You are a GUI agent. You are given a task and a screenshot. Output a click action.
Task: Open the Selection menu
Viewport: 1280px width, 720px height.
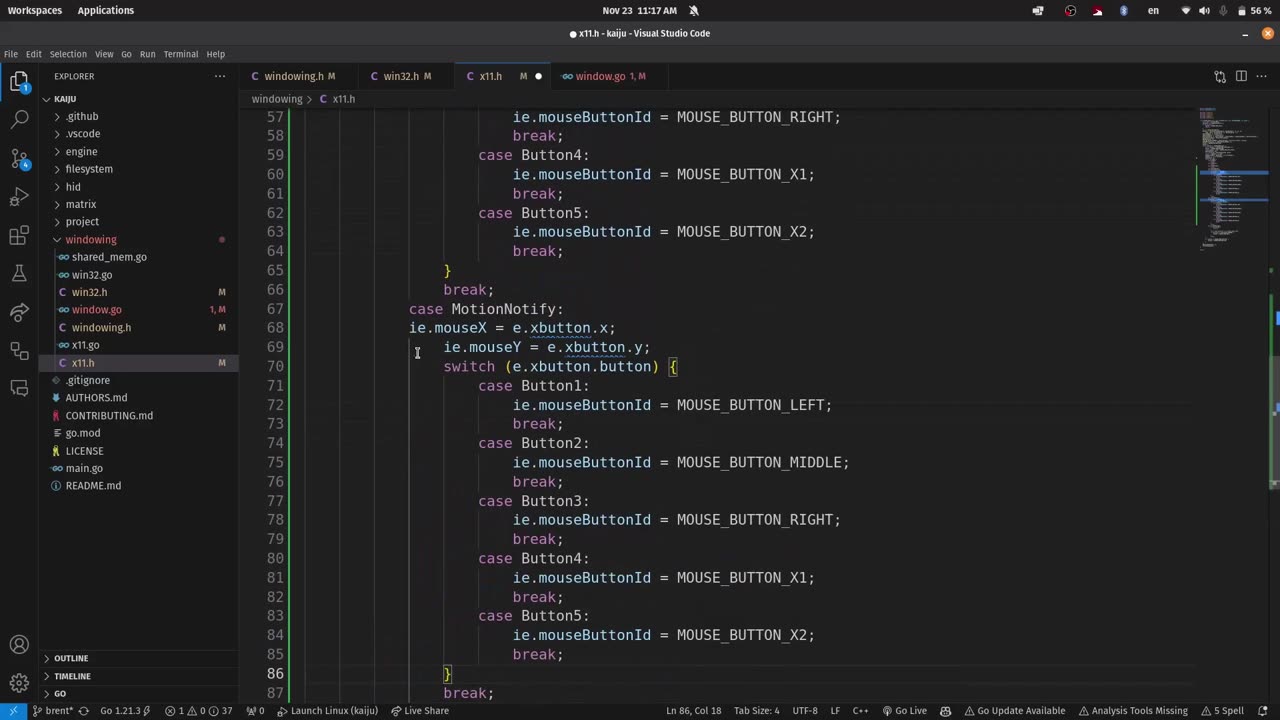point(68,54)
